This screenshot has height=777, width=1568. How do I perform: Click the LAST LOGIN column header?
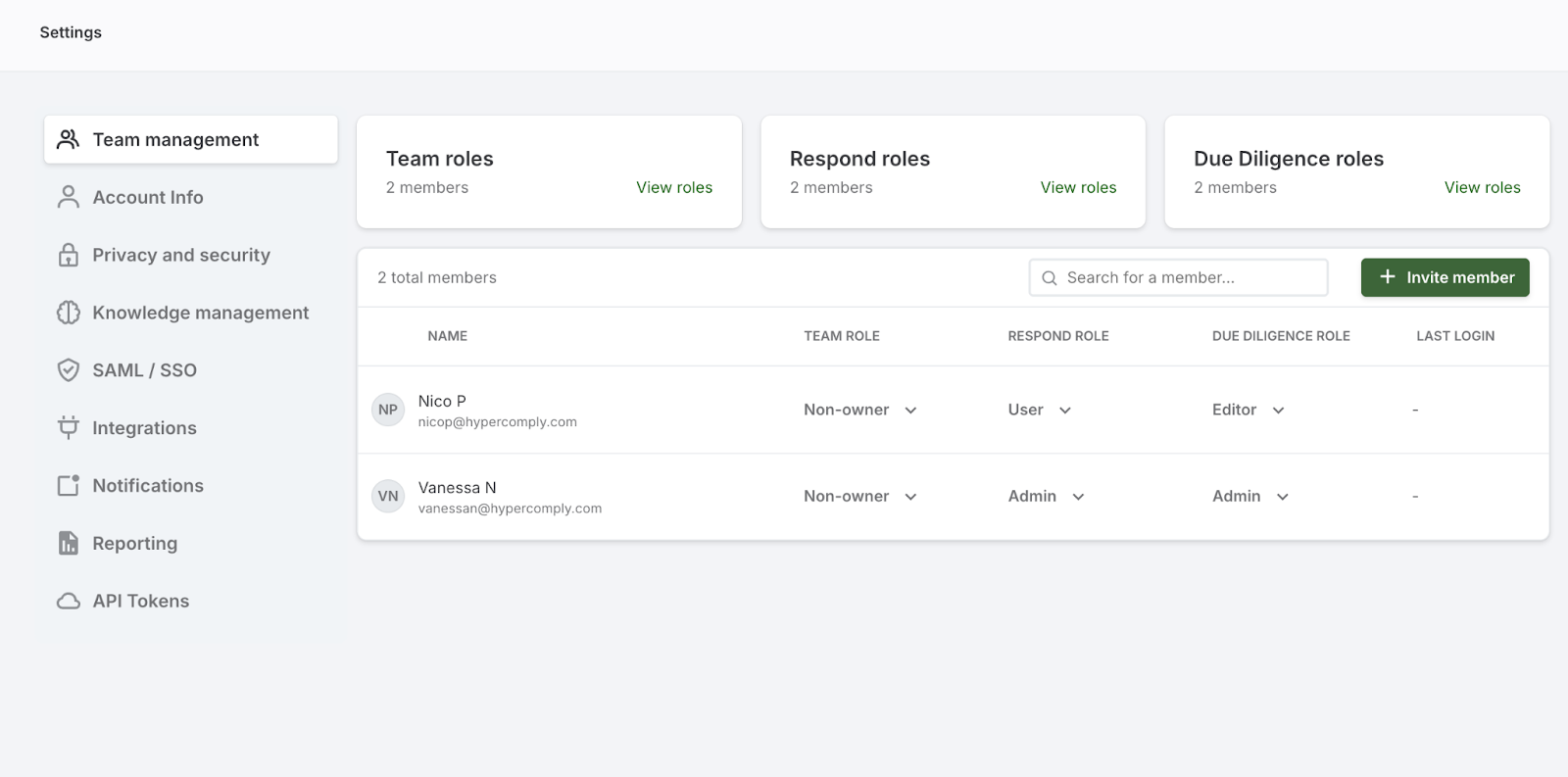click(1455, 336)
